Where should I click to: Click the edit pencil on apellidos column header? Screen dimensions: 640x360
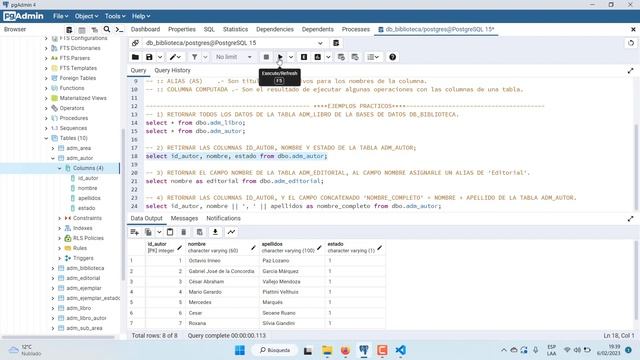tap(319, 248)
